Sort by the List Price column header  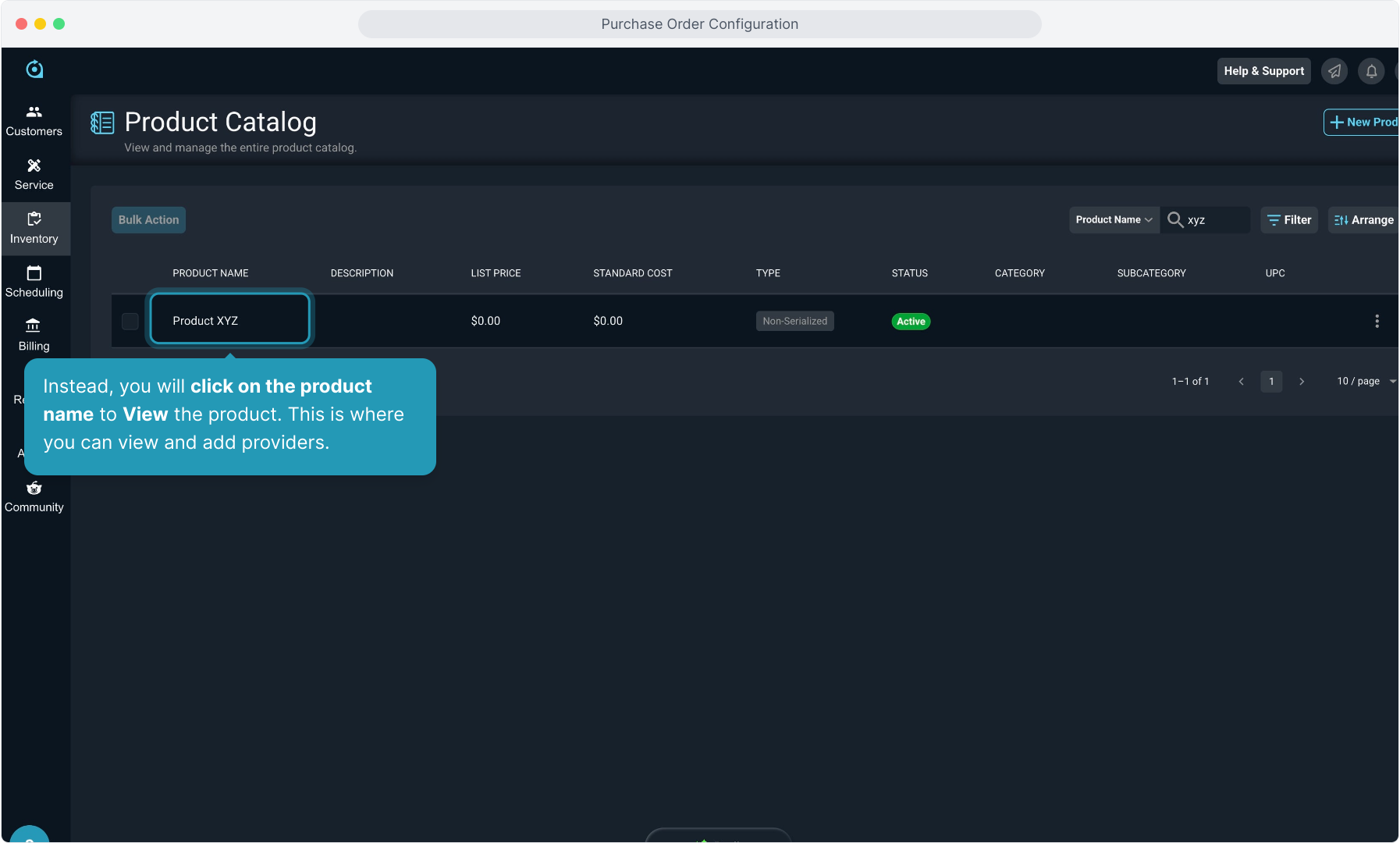(496, 273)
